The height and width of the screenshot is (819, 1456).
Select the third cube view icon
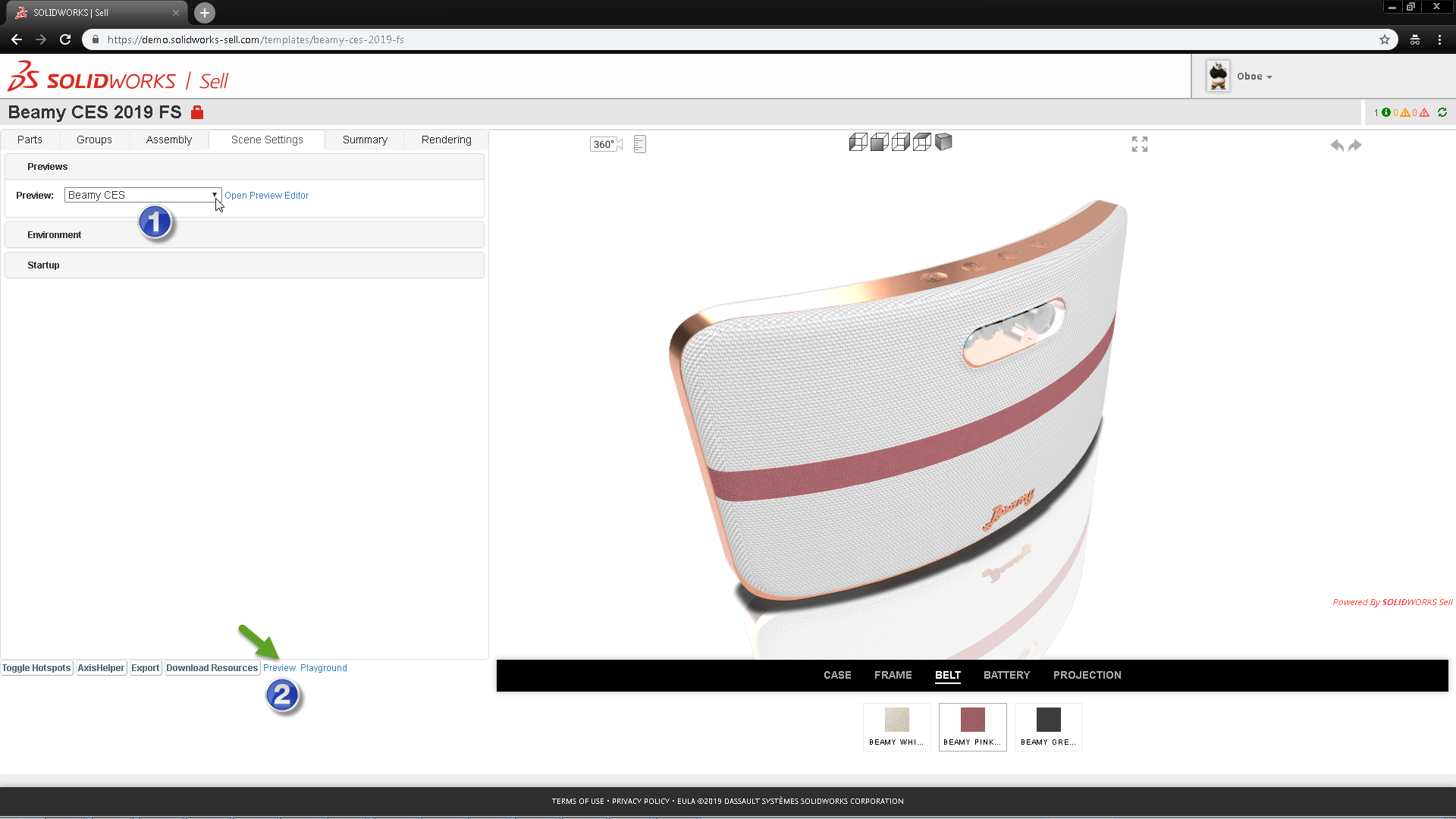tap(900, 142)
